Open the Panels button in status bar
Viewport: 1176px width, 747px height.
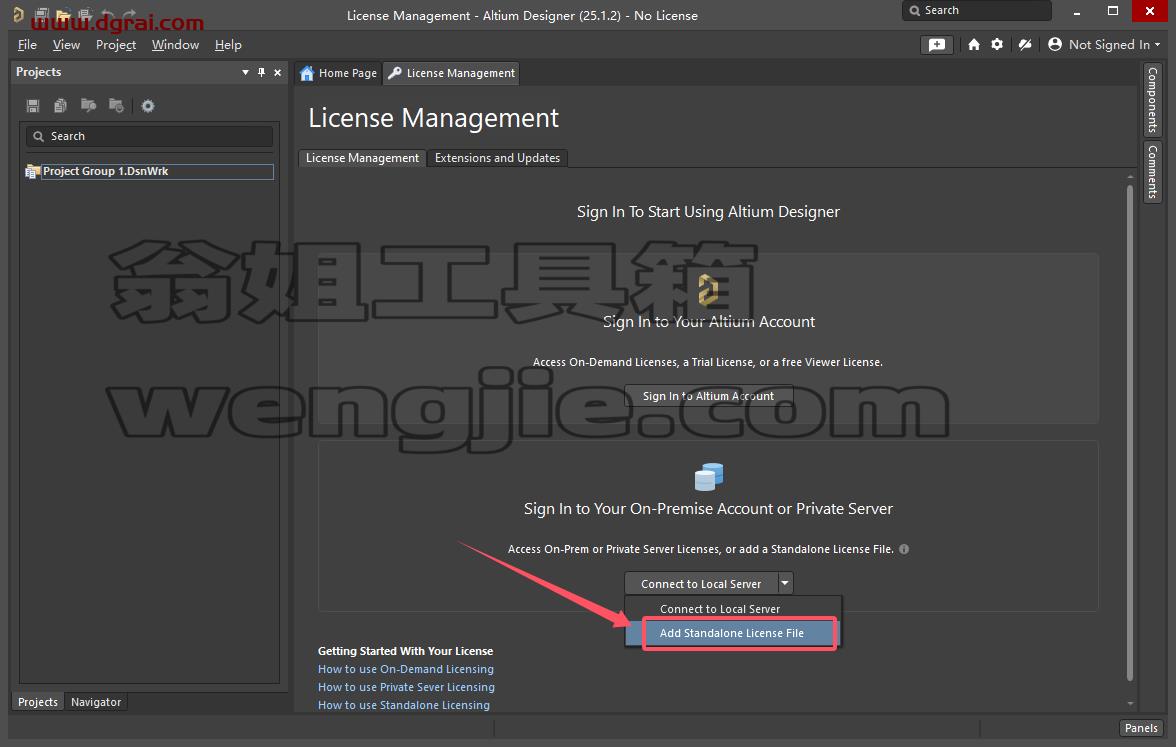click(1141, 728)
